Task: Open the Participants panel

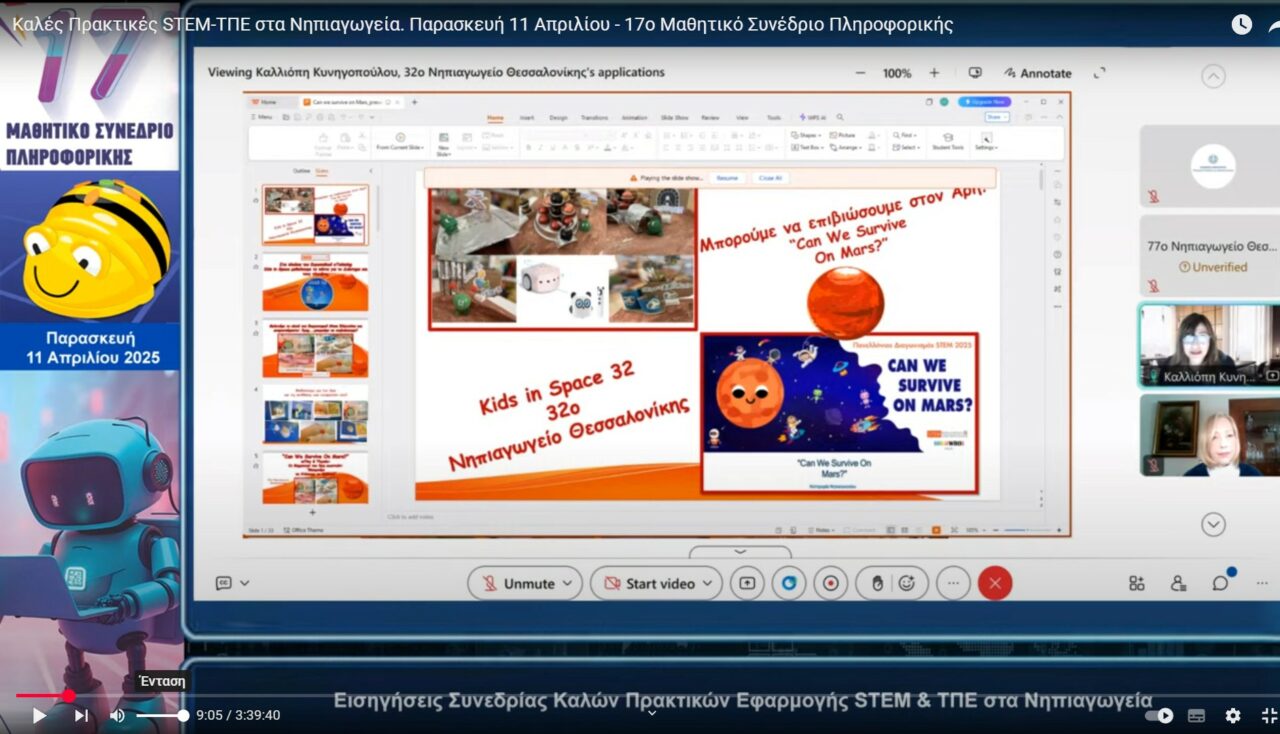Action: (x=1178, y=583)
